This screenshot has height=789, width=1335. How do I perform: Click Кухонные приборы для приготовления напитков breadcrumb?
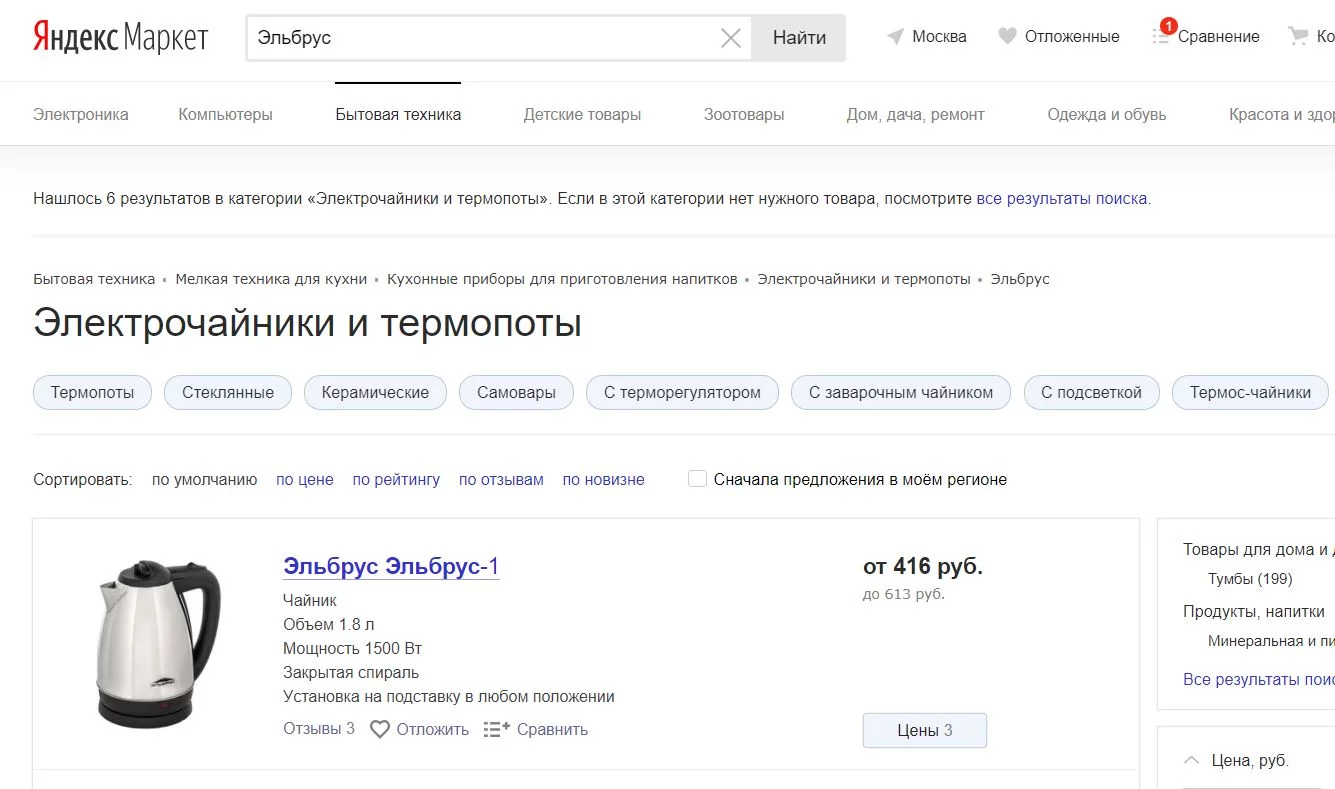pos(562,279)
